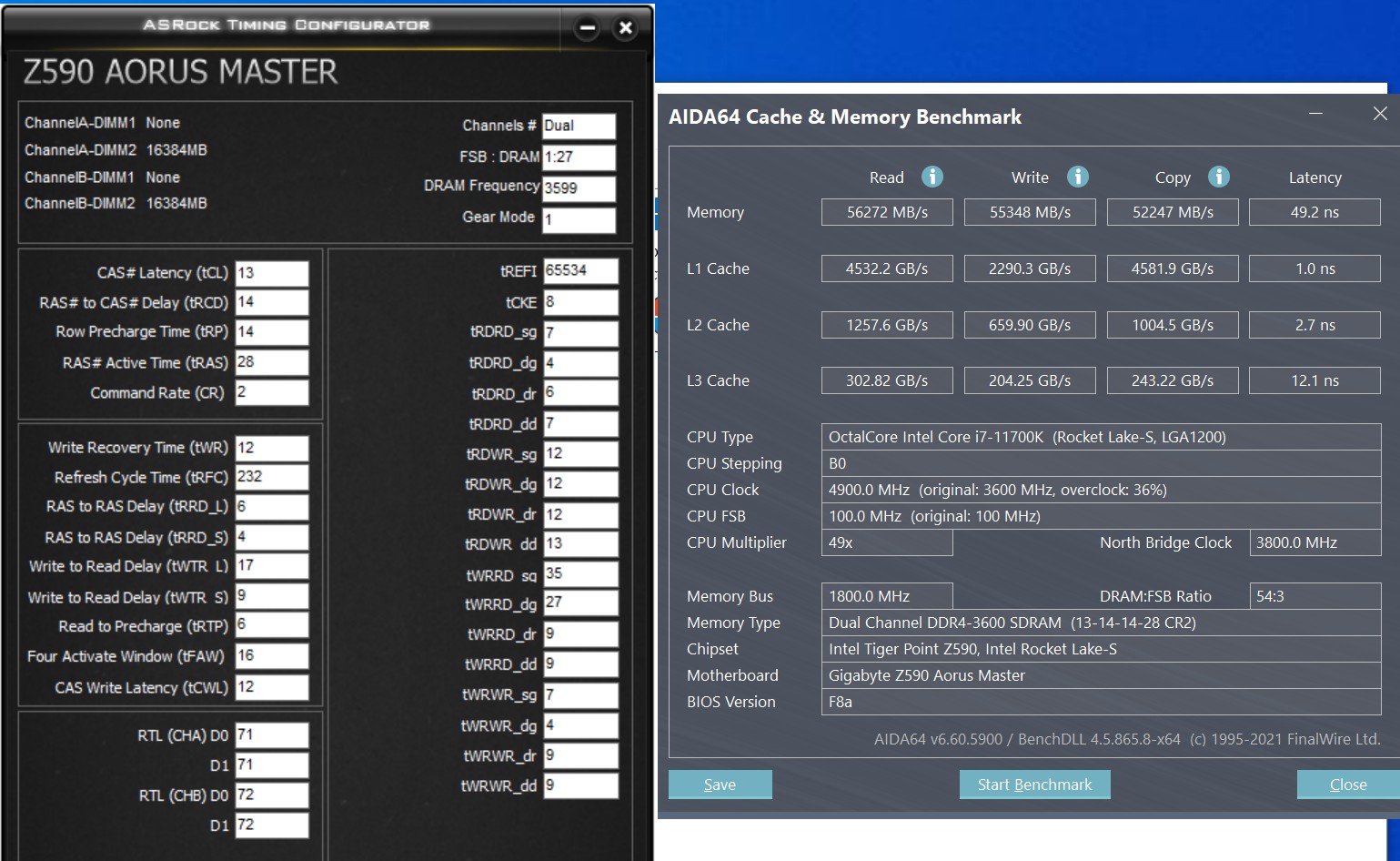Click the RAS# Active Time (tRAS) field

(272, 362)
